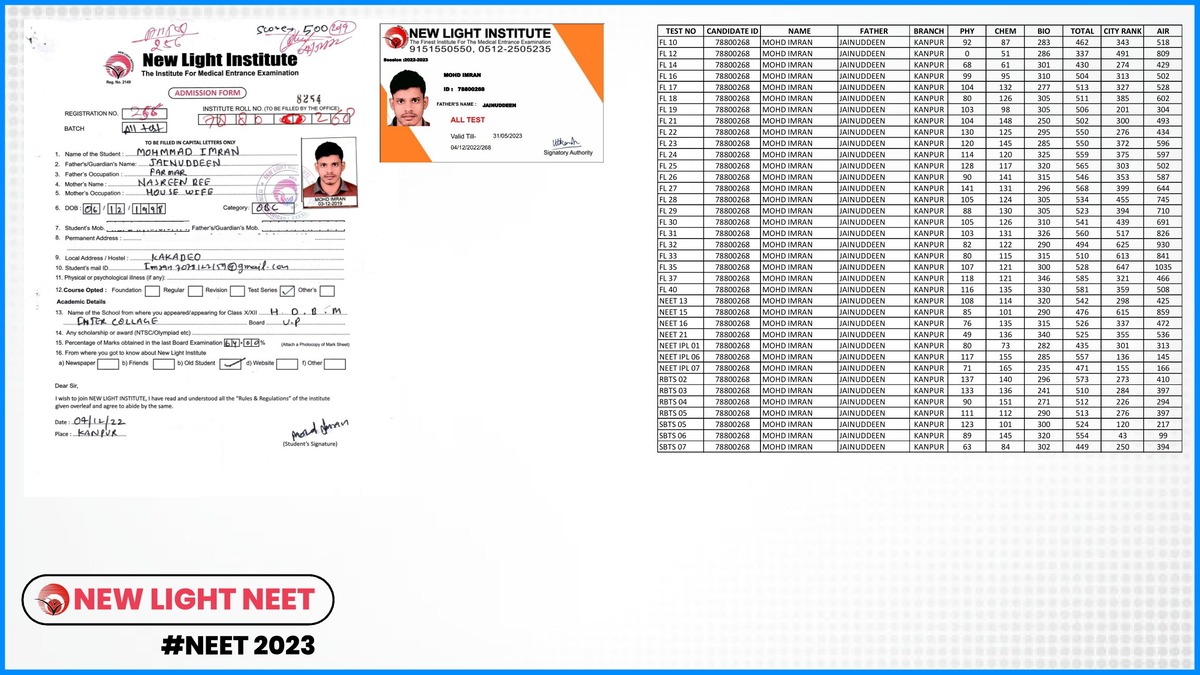The height and width of the screenshot is (675, 1200).
Task: Click the TEST NO column header
Action: 680,31
